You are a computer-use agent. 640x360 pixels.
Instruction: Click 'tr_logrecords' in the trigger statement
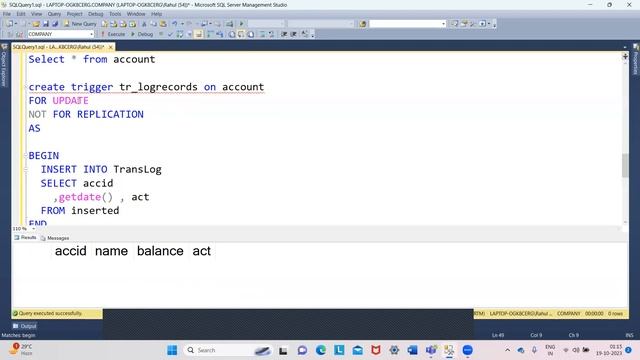coord(158,87)
